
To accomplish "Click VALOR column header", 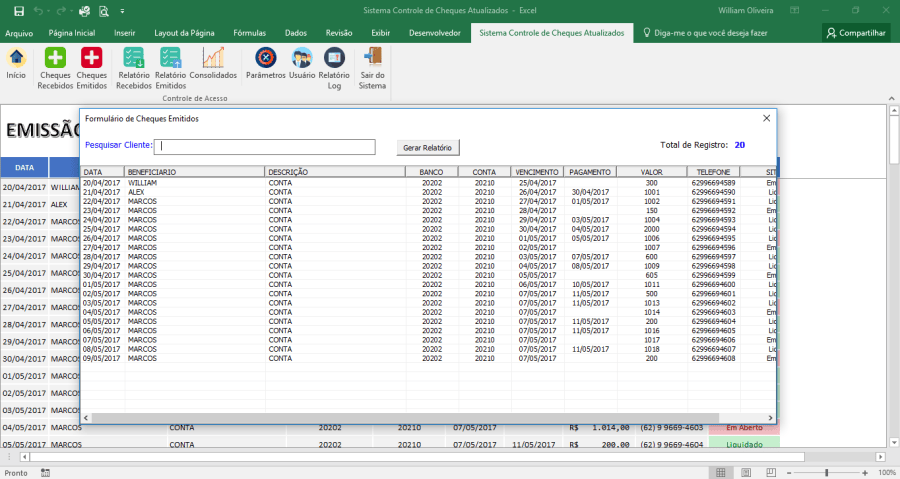I will click(652, 172).
